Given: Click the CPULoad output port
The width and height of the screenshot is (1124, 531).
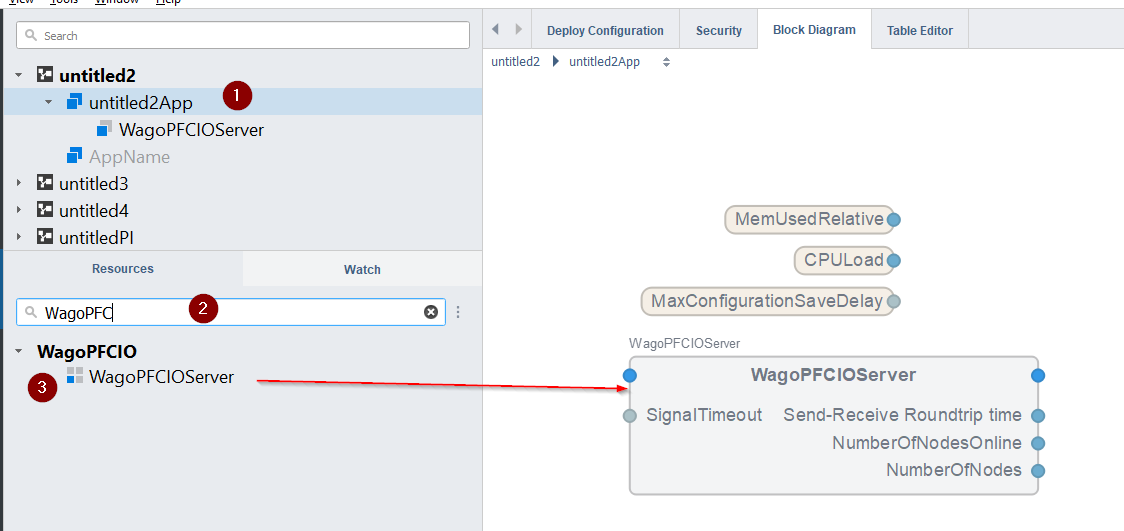Looking at the screenshot, I should (x=893, y=261).
